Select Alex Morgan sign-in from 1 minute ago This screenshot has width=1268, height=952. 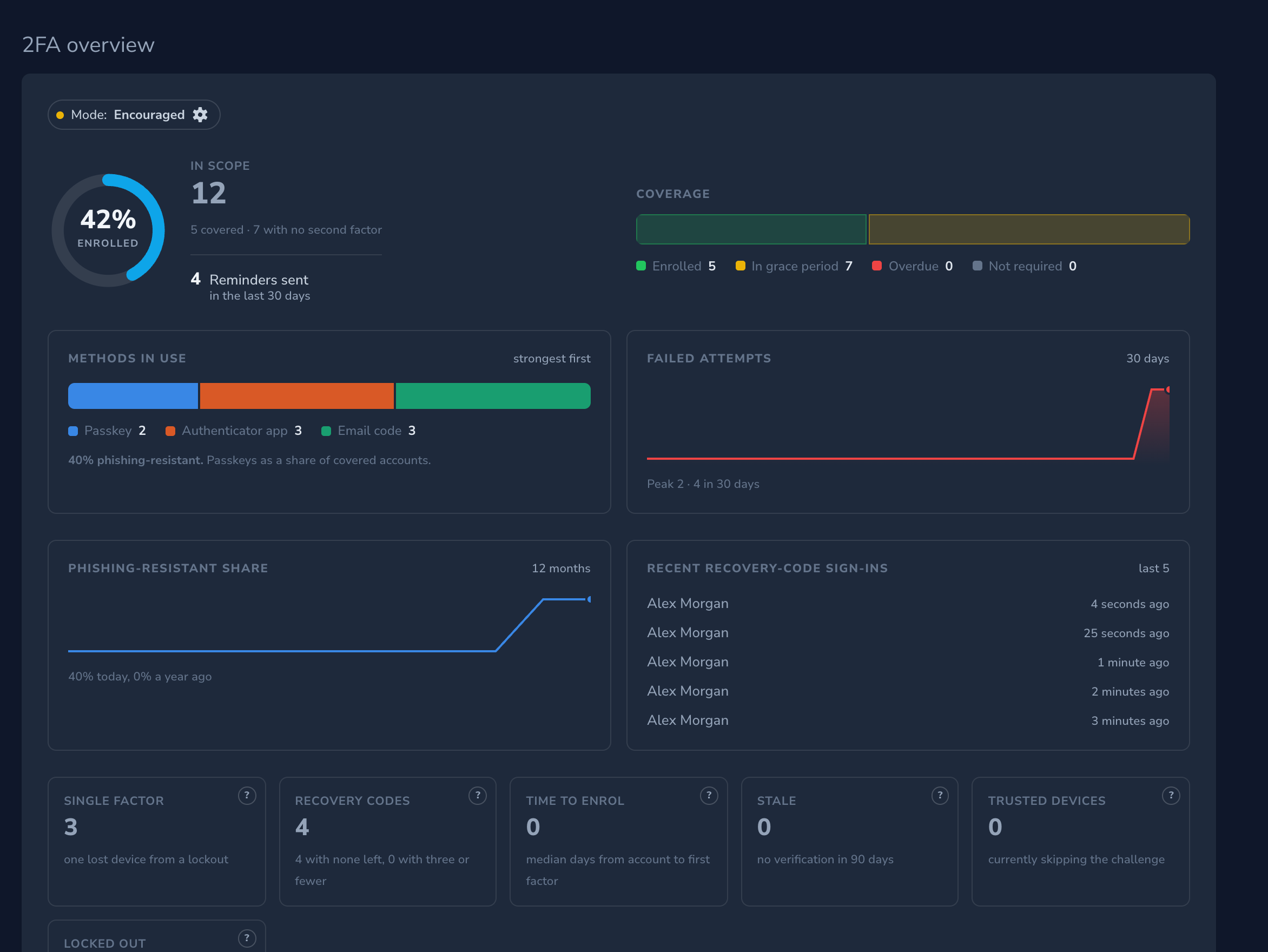click(x=908, y=662)
